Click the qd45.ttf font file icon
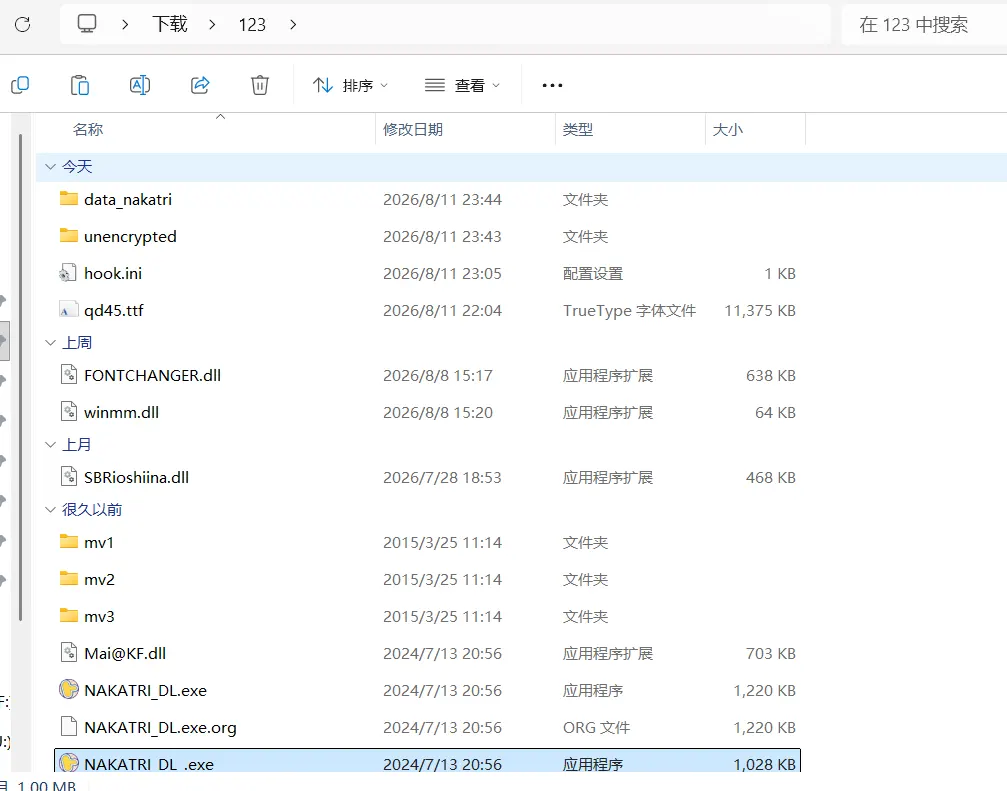The height and width of the screenshot is (791, 1007). point(68,310)
